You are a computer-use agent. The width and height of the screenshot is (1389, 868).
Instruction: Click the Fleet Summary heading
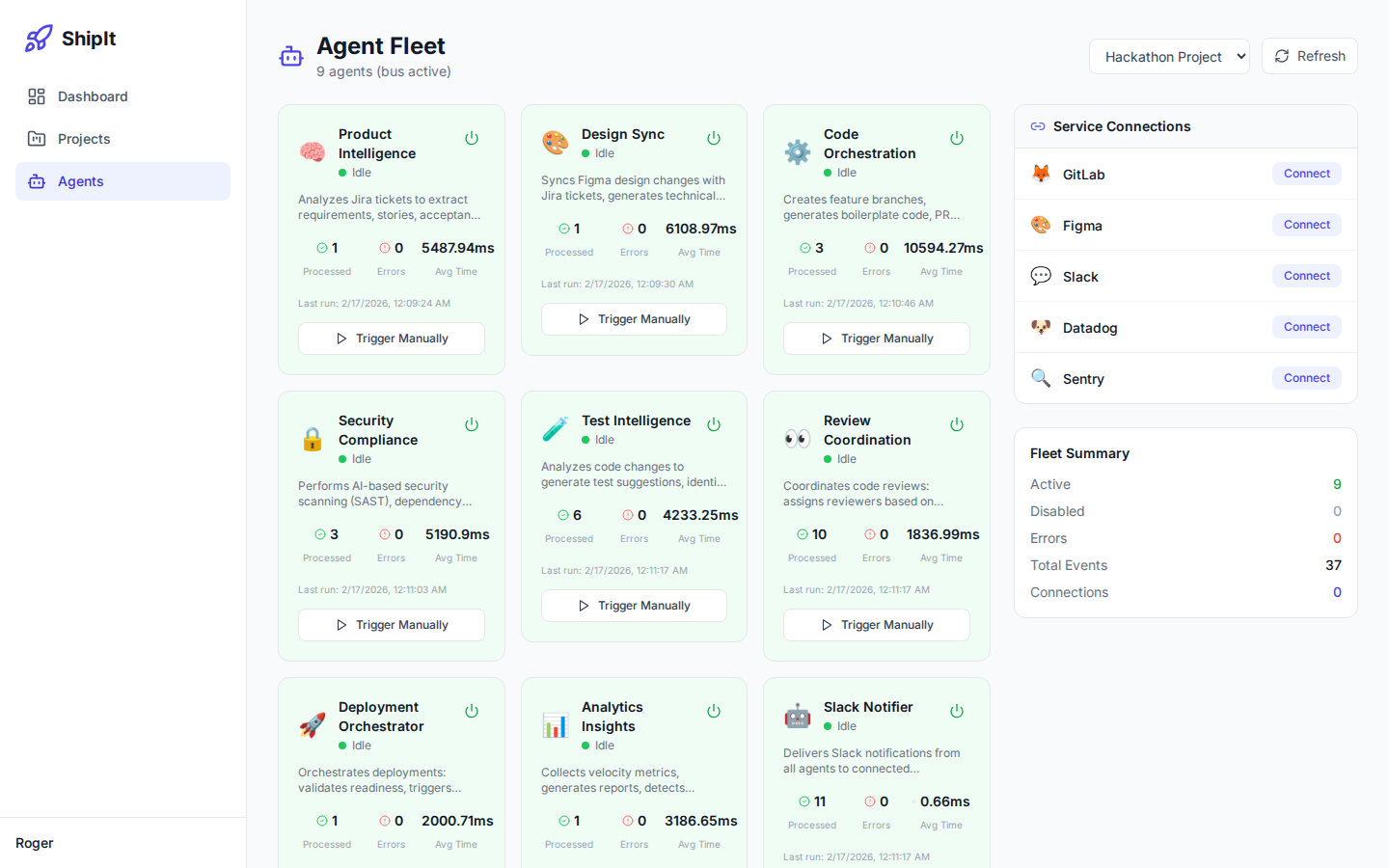tap(1079, 453)
